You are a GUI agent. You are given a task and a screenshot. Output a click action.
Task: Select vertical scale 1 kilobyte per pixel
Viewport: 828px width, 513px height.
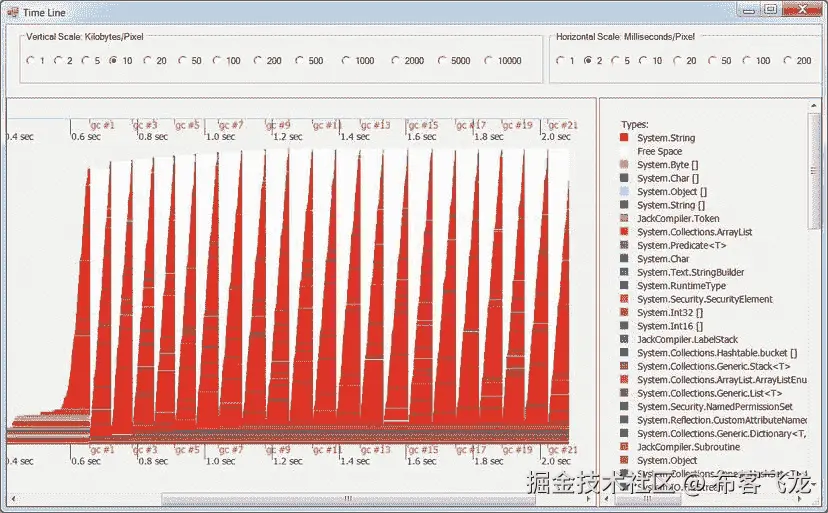(30, 60)
